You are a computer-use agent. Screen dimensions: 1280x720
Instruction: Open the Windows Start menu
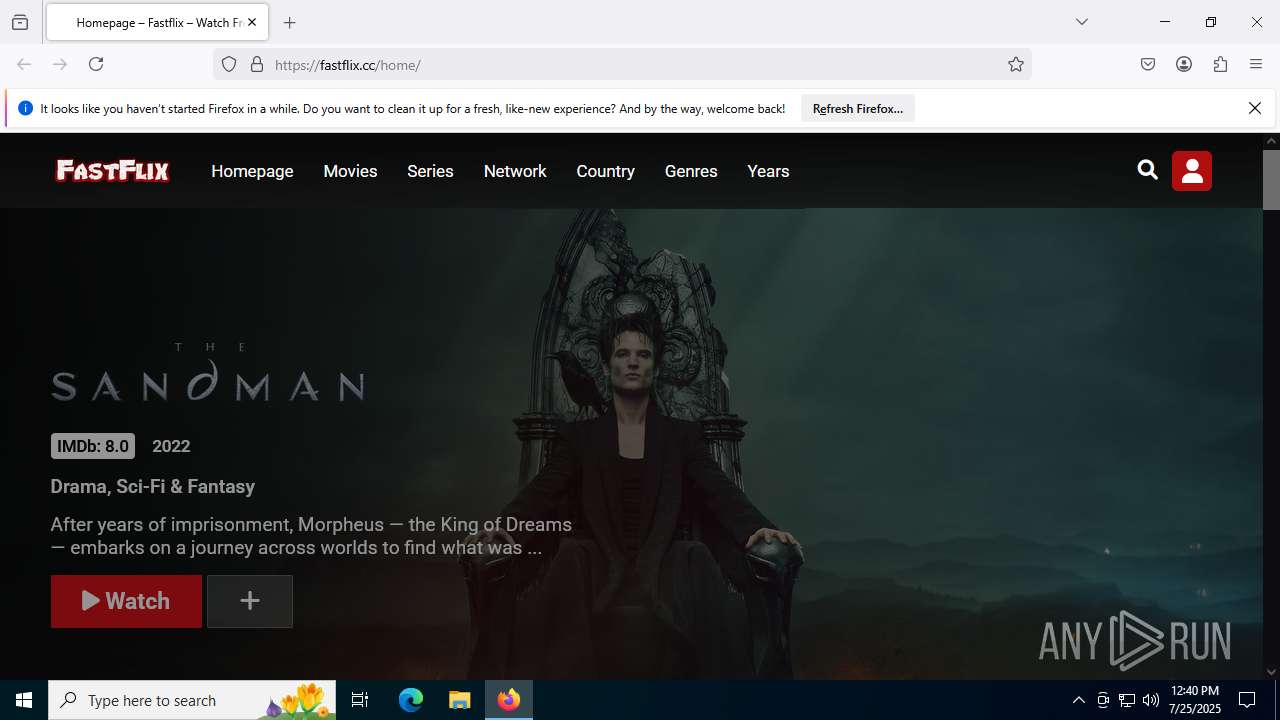(x=24, y=700)
